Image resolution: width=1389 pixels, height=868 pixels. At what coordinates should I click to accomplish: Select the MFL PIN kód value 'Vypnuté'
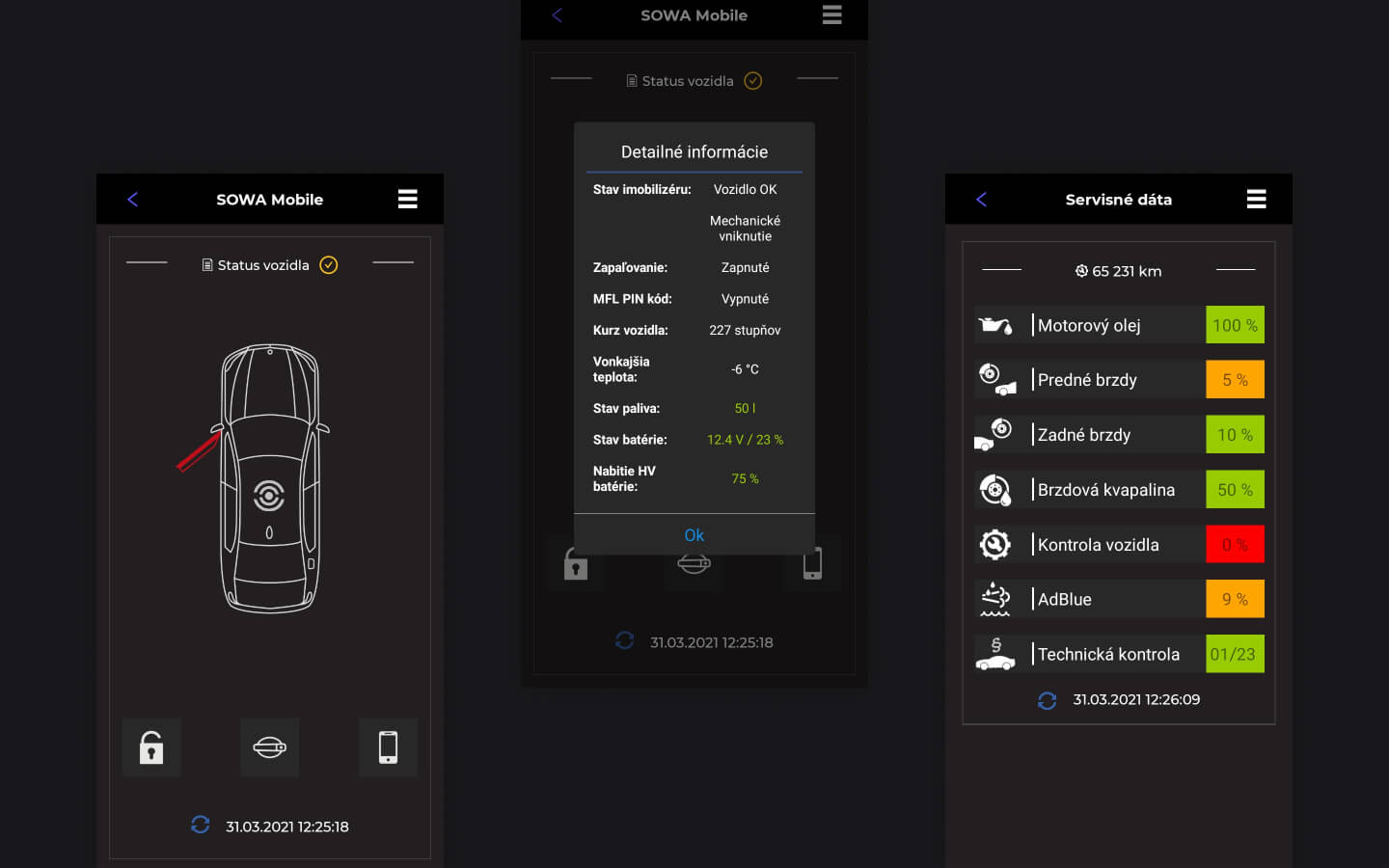point(745,299)
